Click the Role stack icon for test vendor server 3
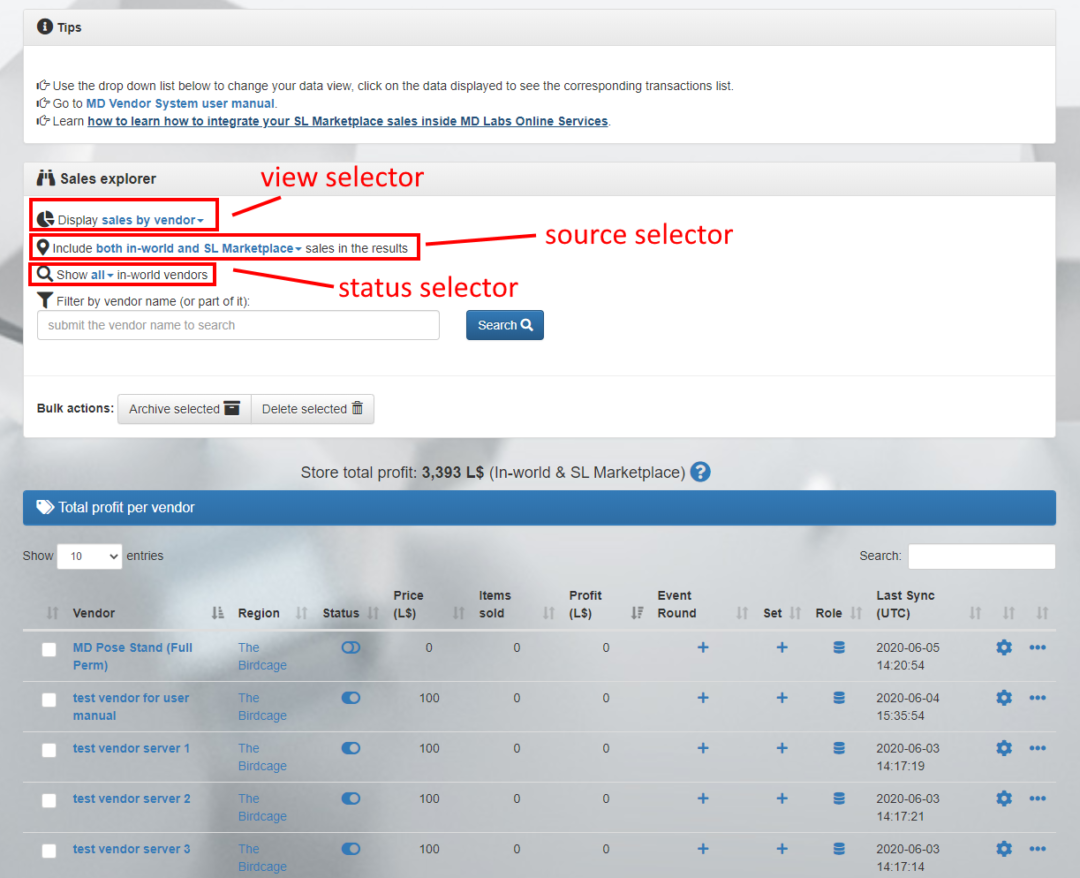This screenshot has width=1080, height=878. (837, 849)
